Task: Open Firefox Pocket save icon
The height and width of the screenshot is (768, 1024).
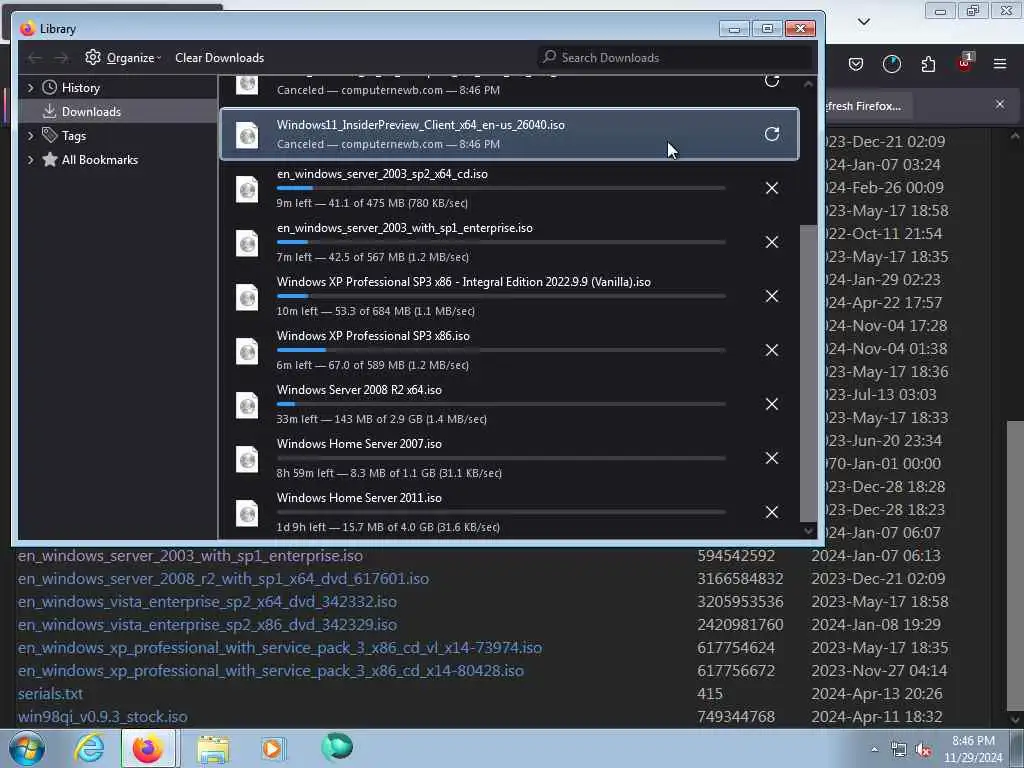Action: tap(856, 64)
